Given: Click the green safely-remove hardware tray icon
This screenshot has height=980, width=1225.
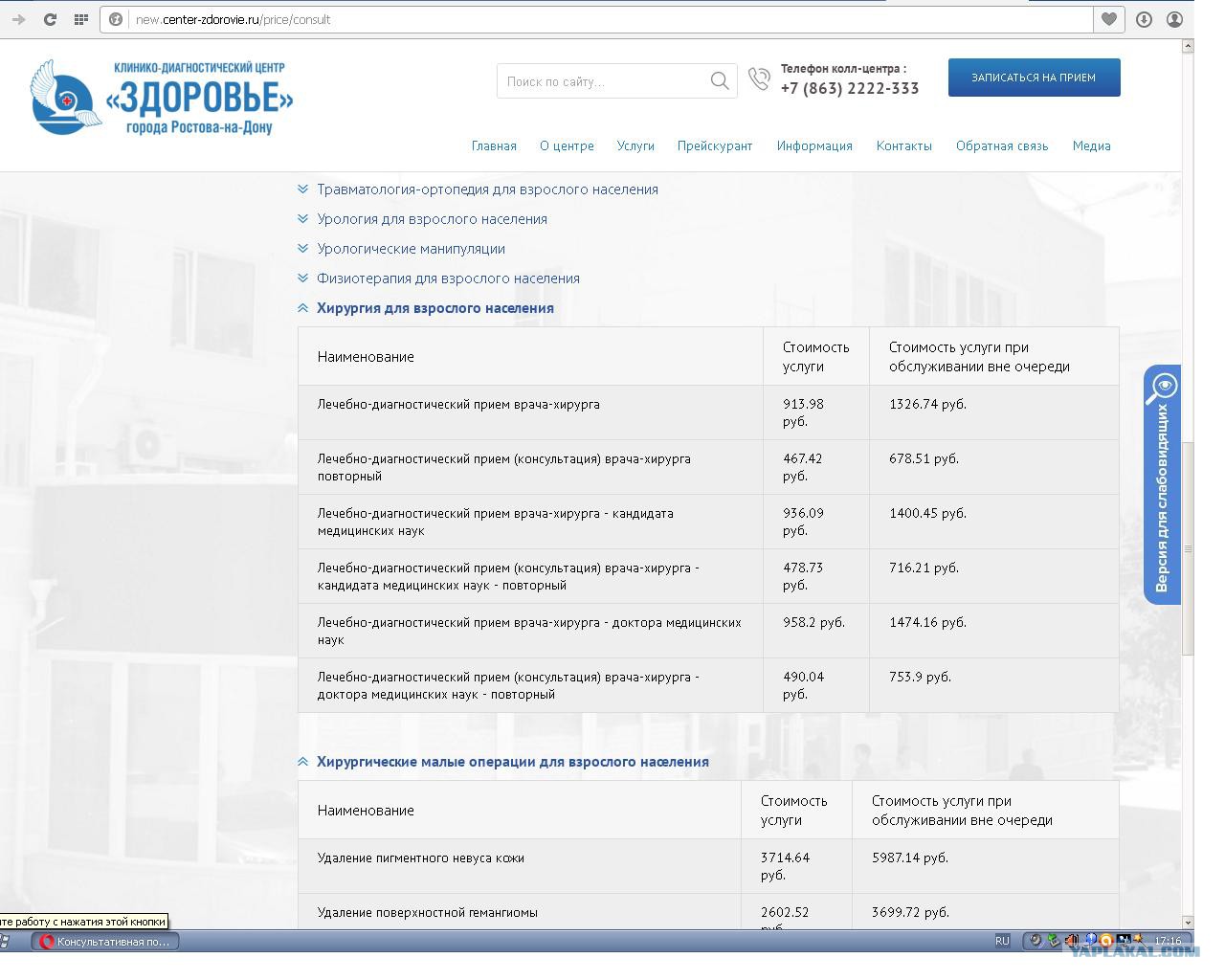Looking at the screenshot, I should point(1054,941).
